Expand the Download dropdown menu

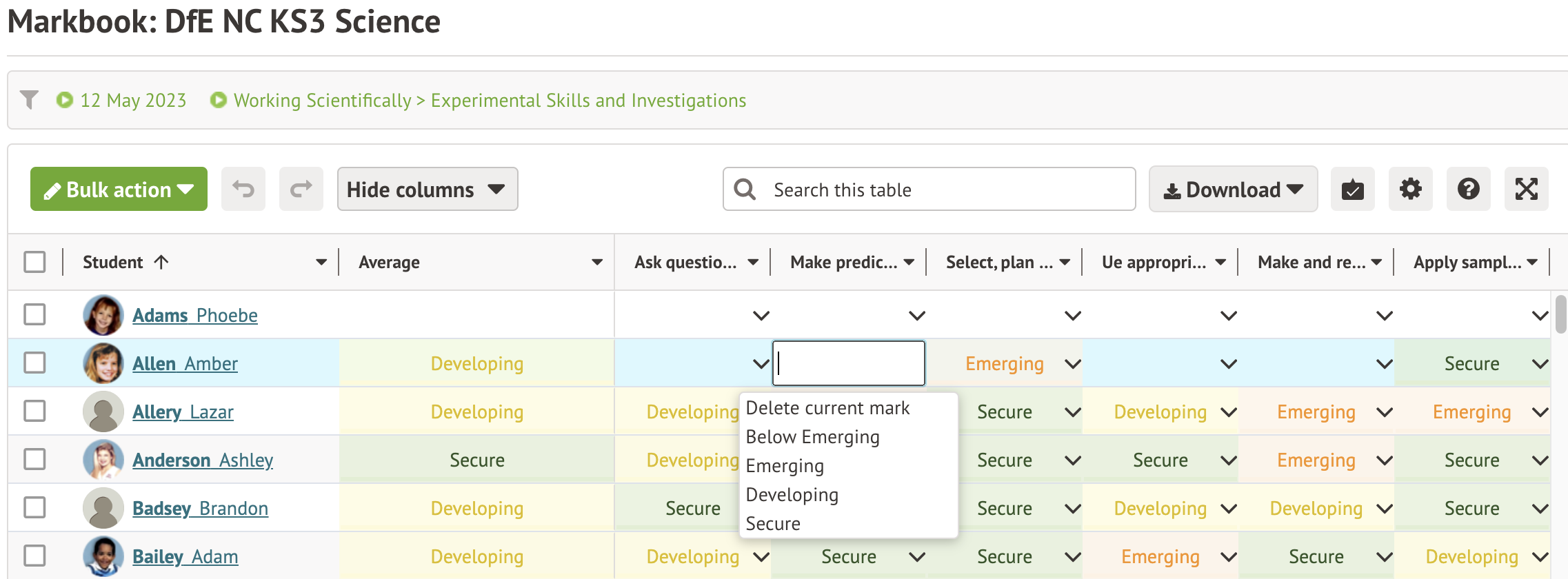coord(1233,189)
